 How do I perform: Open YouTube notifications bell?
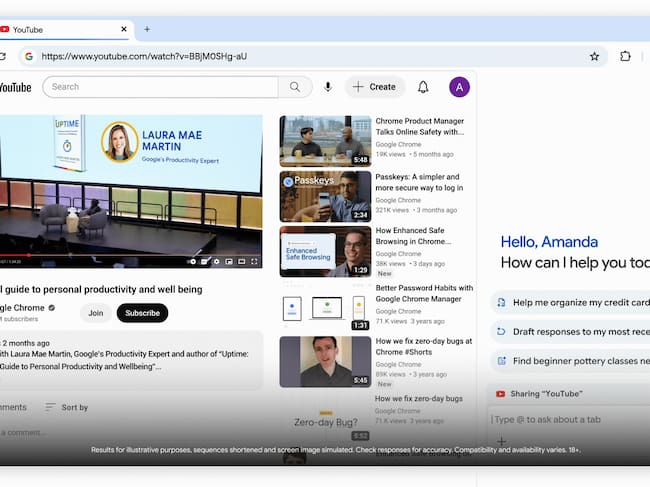tap(423, 87)
